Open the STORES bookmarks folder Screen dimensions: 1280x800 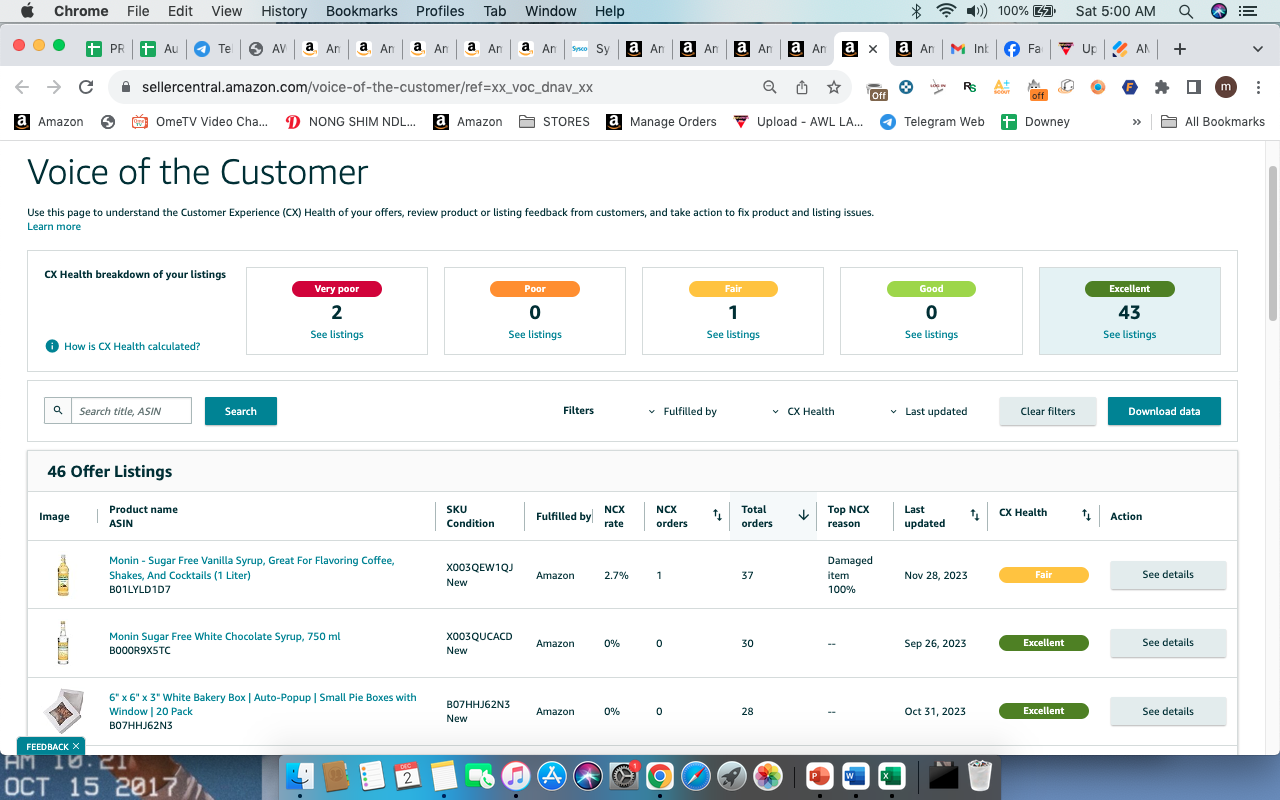pos(554,122)
